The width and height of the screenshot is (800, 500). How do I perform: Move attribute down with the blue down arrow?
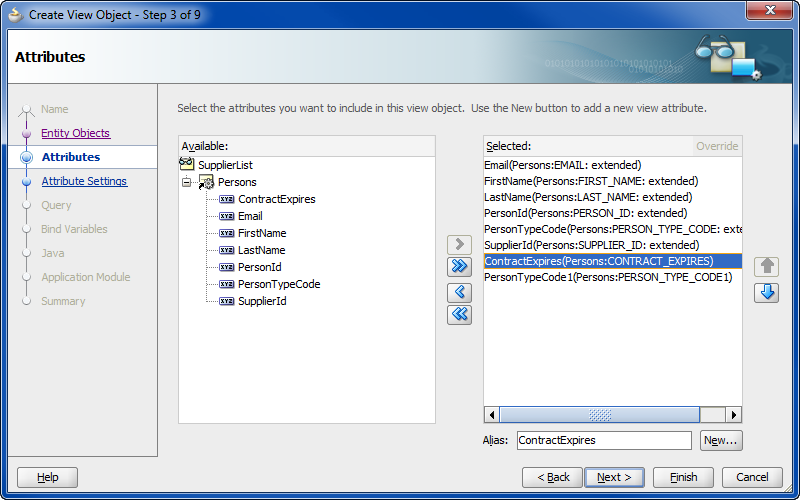coord(766,292)
